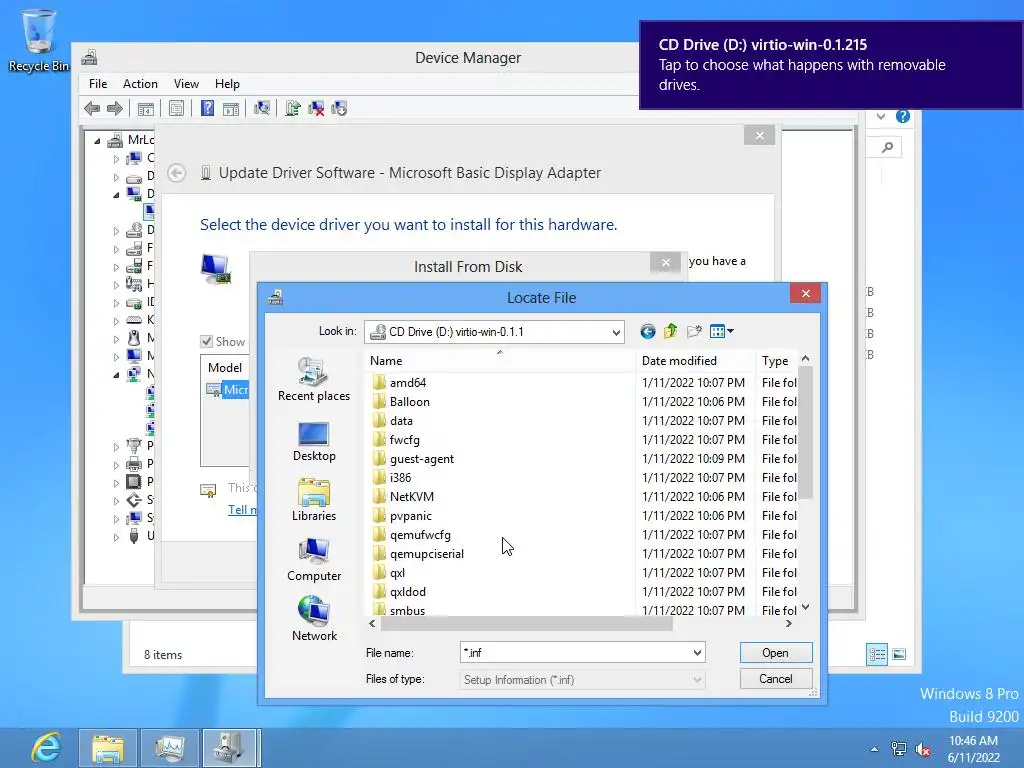
Task: Click Update Driver Software toolbar icon
Action: pos(293,108)
